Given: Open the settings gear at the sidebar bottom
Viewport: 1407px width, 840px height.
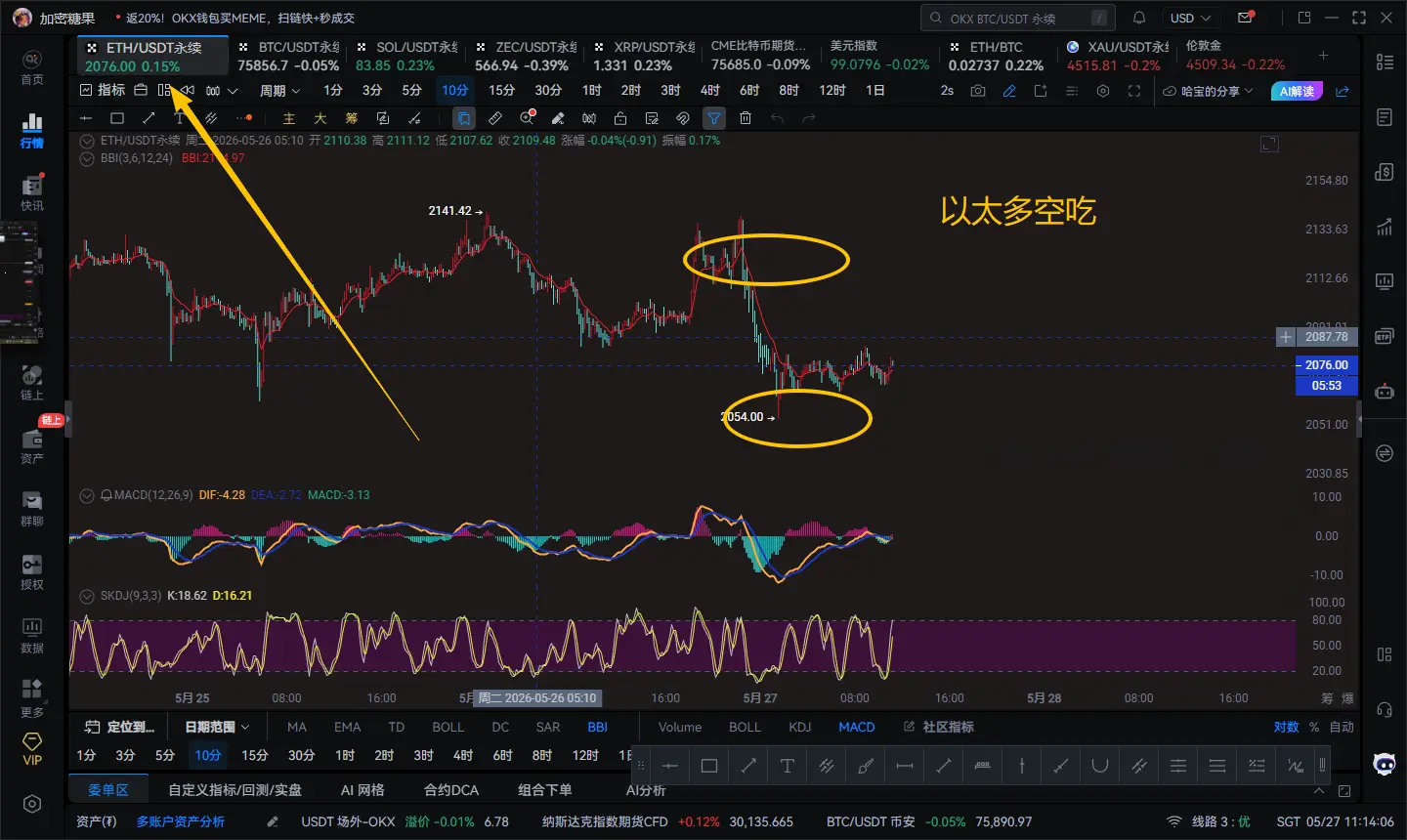Looking at the screenshot, I should [x=32, y=804].
